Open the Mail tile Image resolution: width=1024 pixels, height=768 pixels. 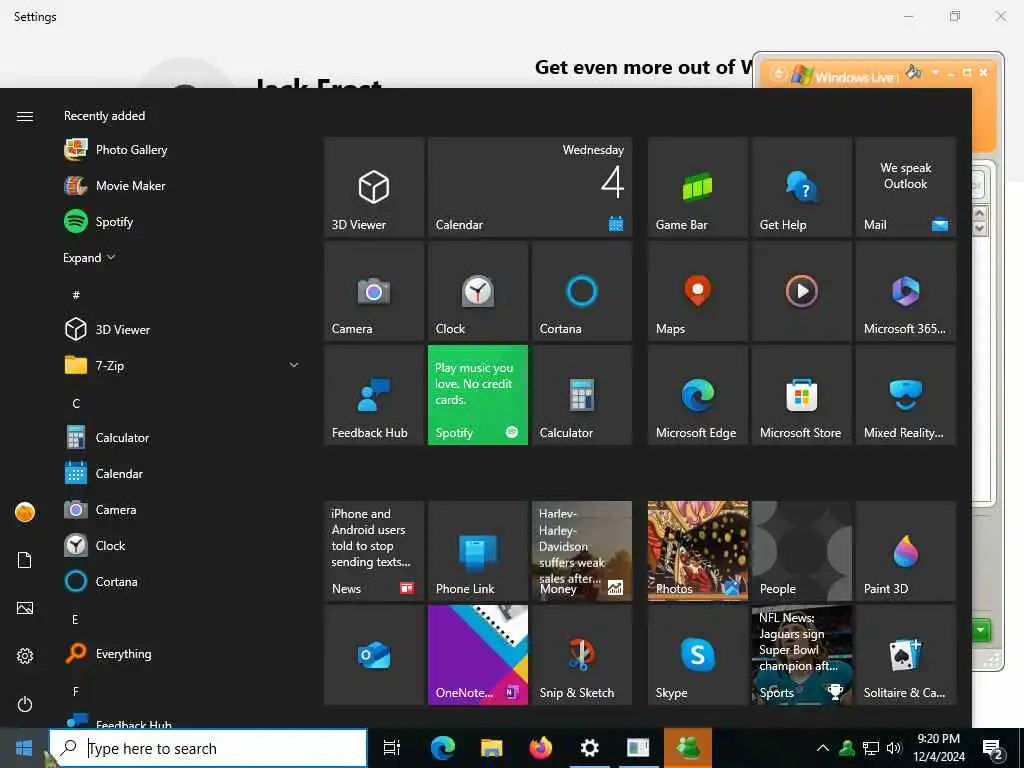click(x=906, y=187)
